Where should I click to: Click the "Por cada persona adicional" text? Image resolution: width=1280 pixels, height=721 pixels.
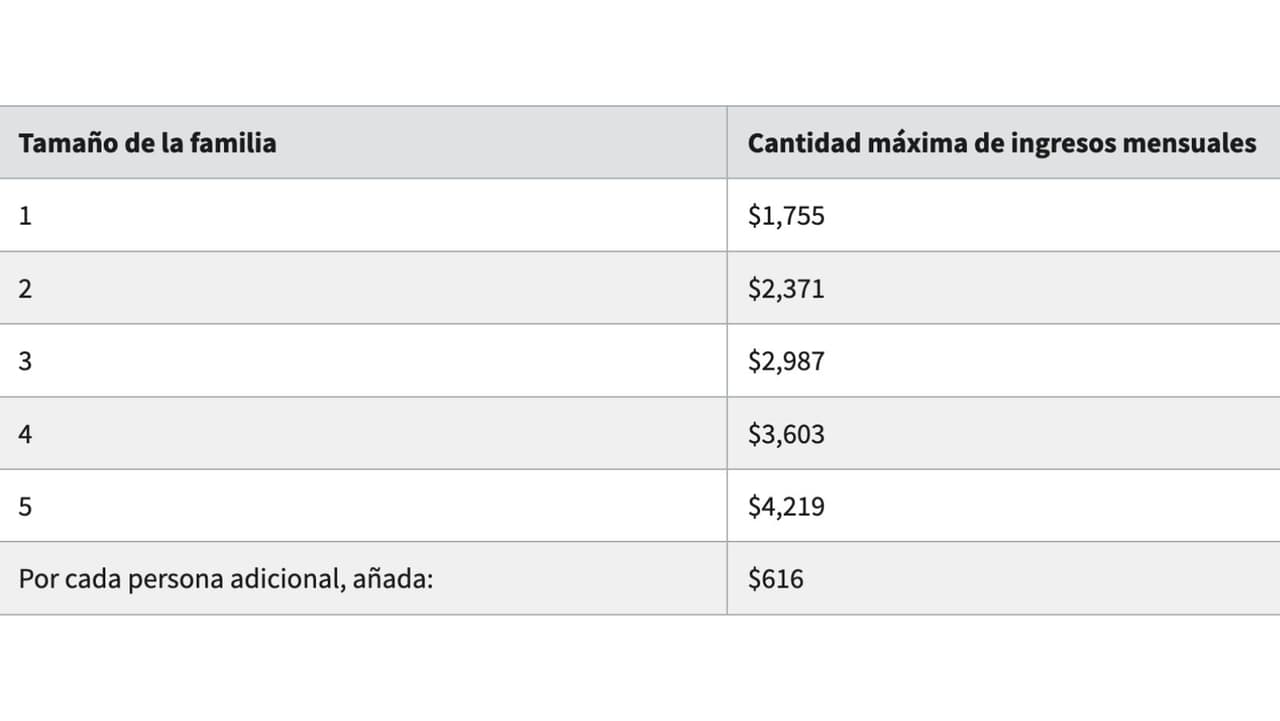click(x=182, y=579)
